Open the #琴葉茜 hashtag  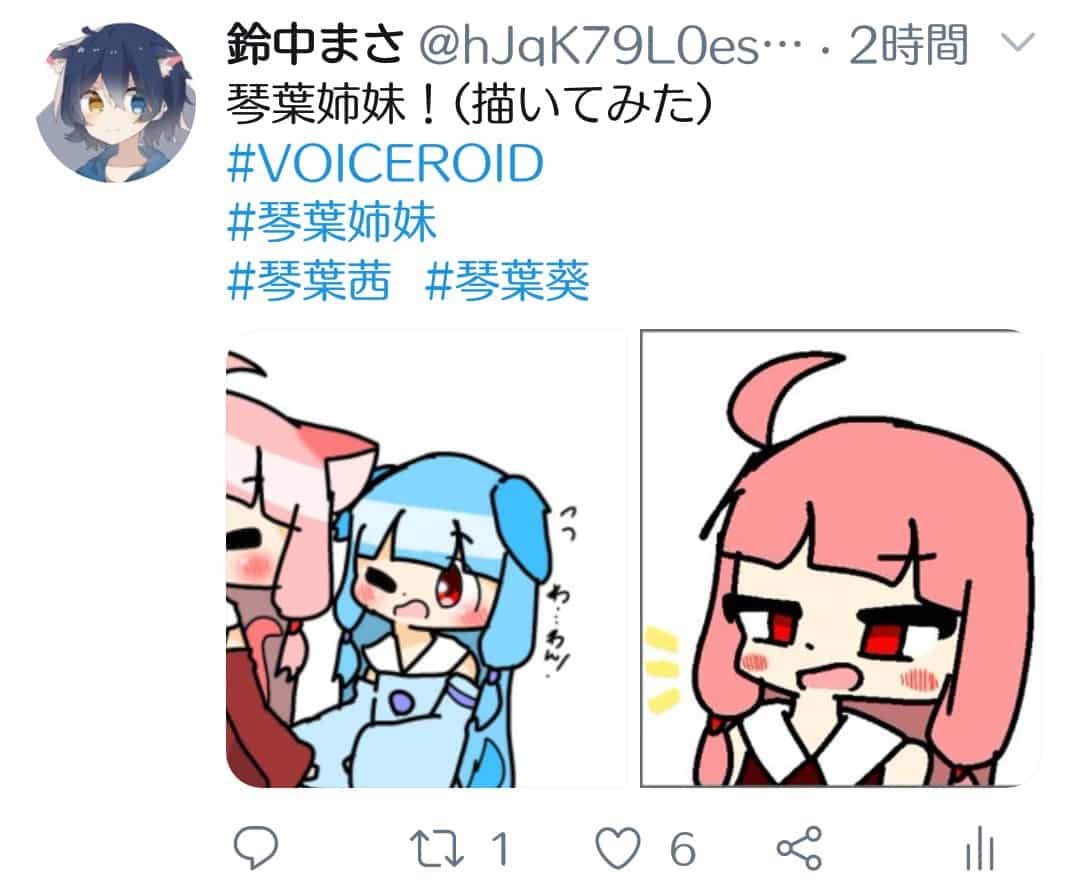click(x=309, y=280)
